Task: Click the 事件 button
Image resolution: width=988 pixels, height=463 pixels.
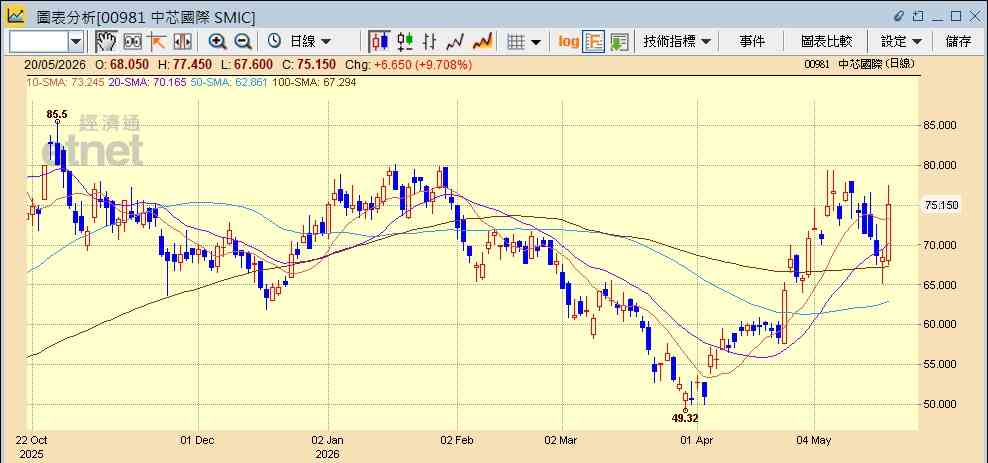Action: tap(752, 42)
